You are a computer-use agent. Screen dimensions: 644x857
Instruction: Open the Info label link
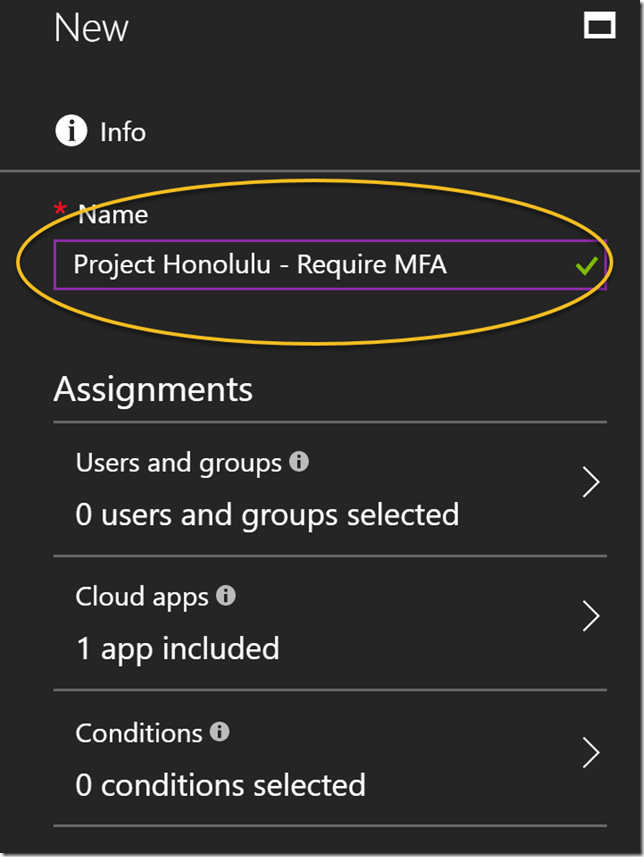coord(123,132)
